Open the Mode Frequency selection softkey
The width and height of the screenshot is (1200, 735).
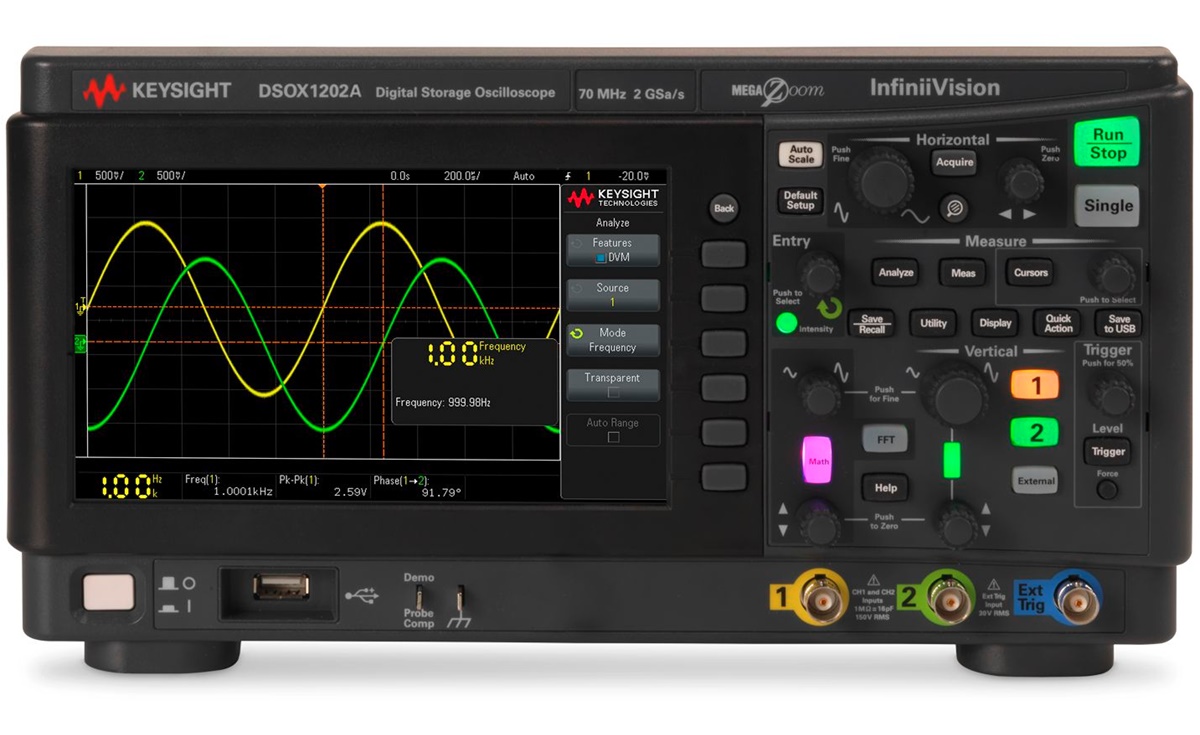(612, 339)
